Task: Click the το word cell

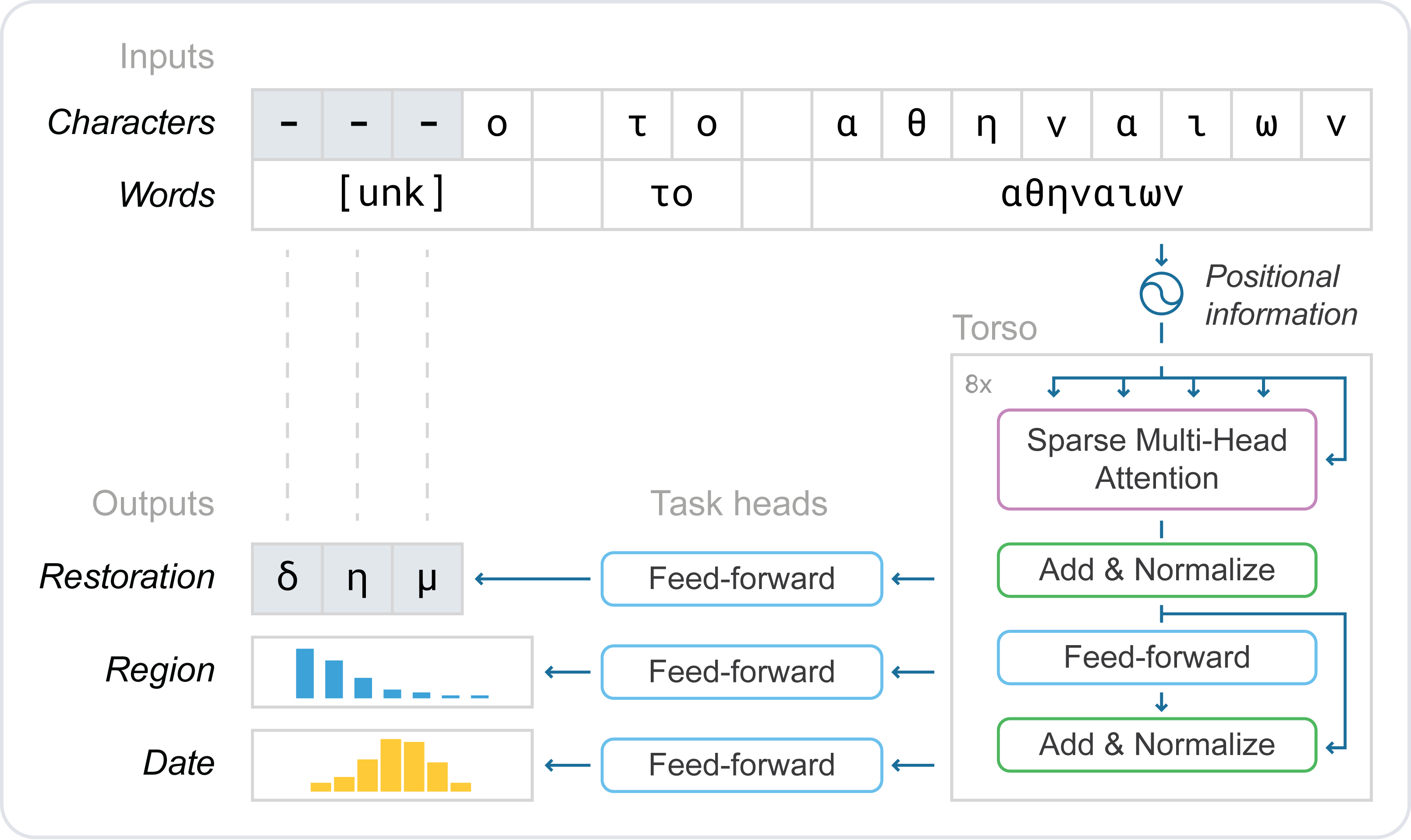Action: 671,195
